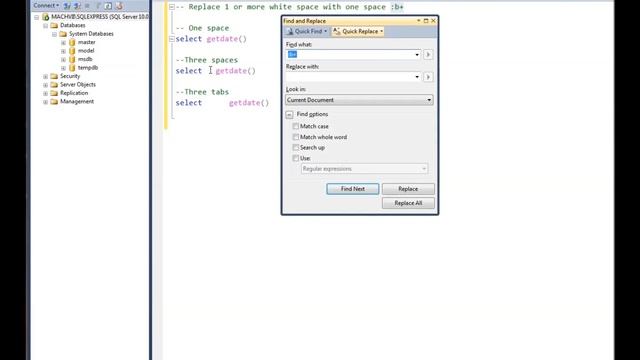
Task: Collapse the Databases folder node
Action: click(45, 26)
